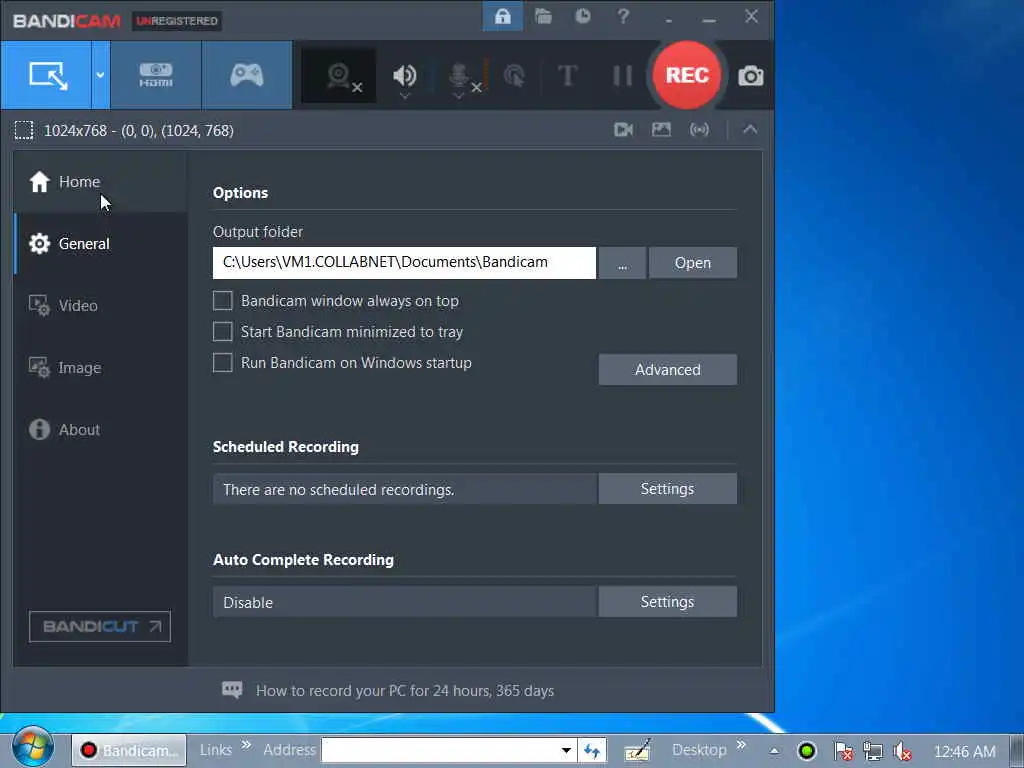Click the green circle tray icon
This screenshot has height=768, width=1024.
tap(807, 751)
